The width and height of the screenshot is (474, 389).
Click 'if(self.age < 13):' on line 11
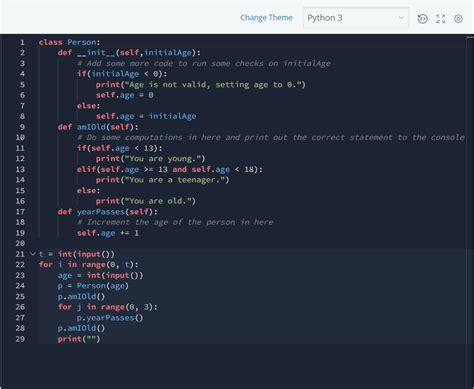tap(120, 148)
